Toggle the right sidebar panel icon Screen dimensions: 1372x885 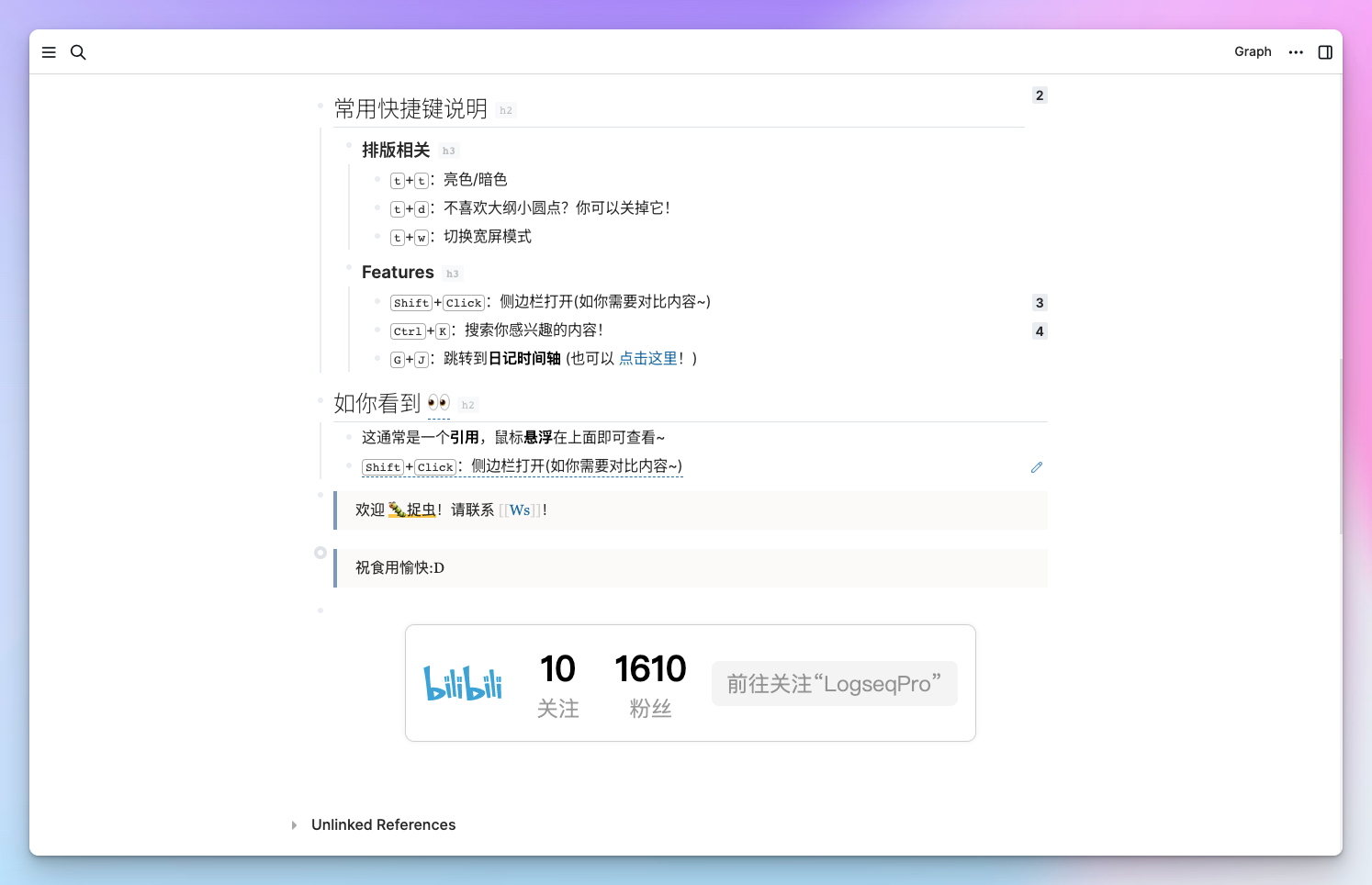coord(1325,52)
